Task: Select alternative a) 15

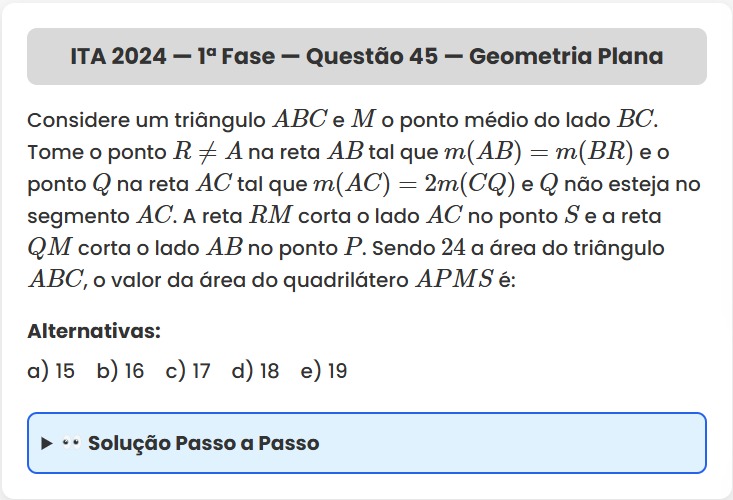Action: [x=51, y=371]
